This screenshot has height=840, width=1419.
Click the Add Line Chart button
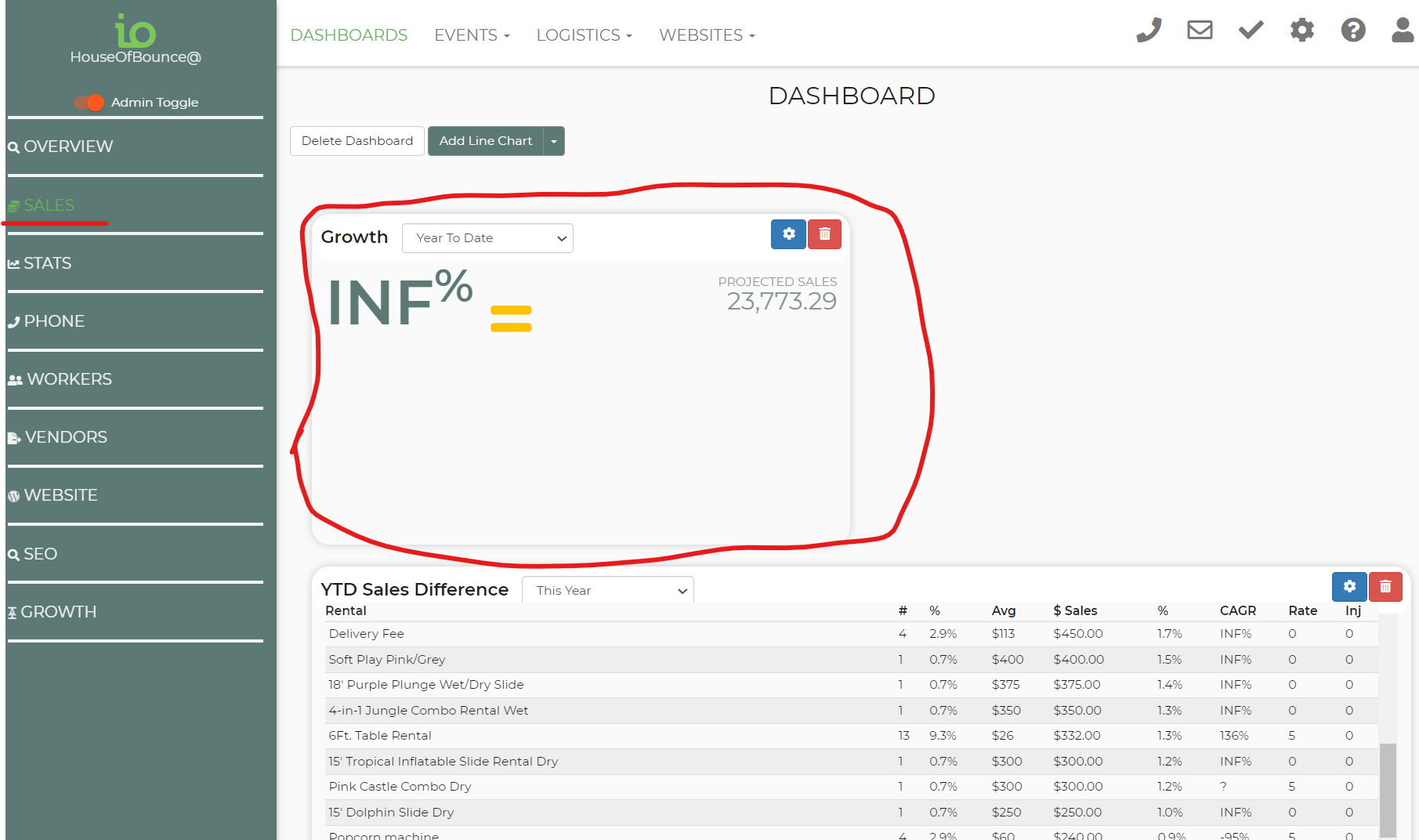tap(485, 141)
